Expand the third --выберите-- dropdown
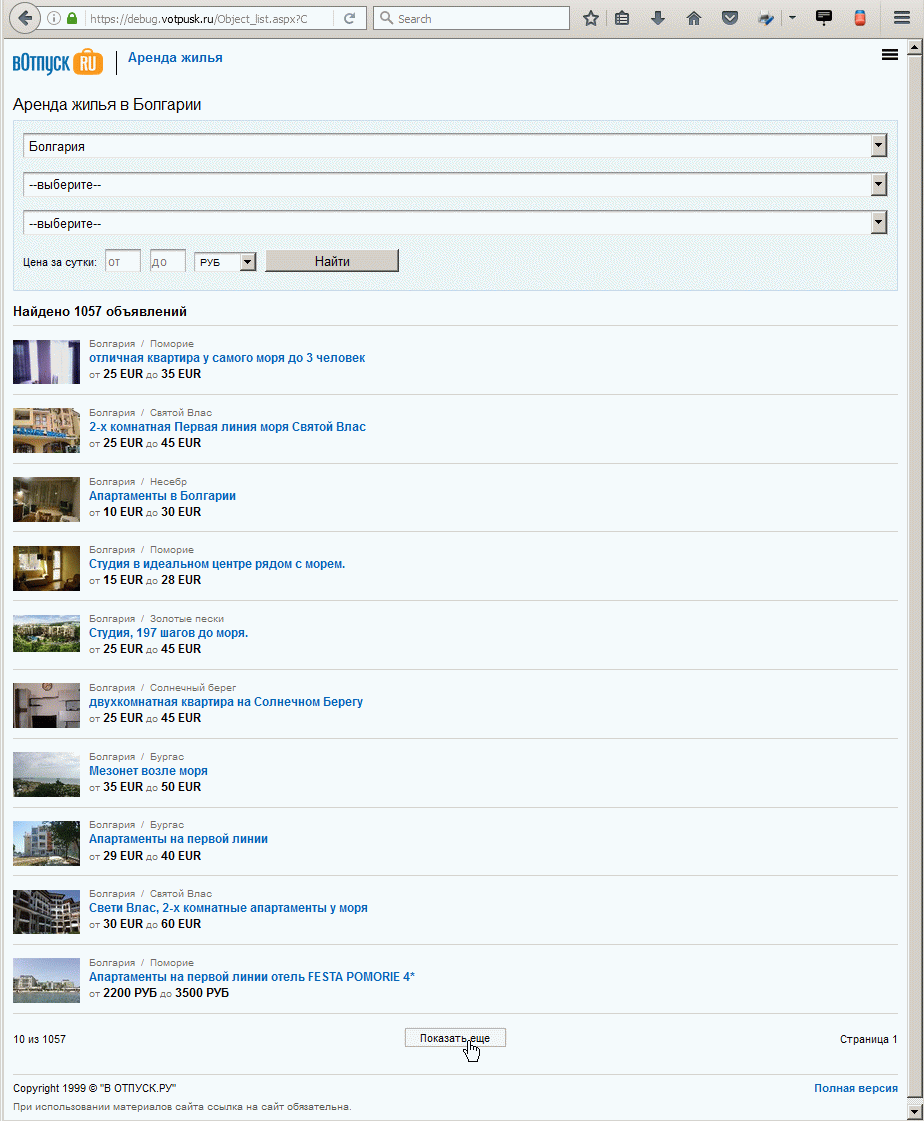Image resolution: width=924 pixels, height=1121 pixels. point(455,223)
